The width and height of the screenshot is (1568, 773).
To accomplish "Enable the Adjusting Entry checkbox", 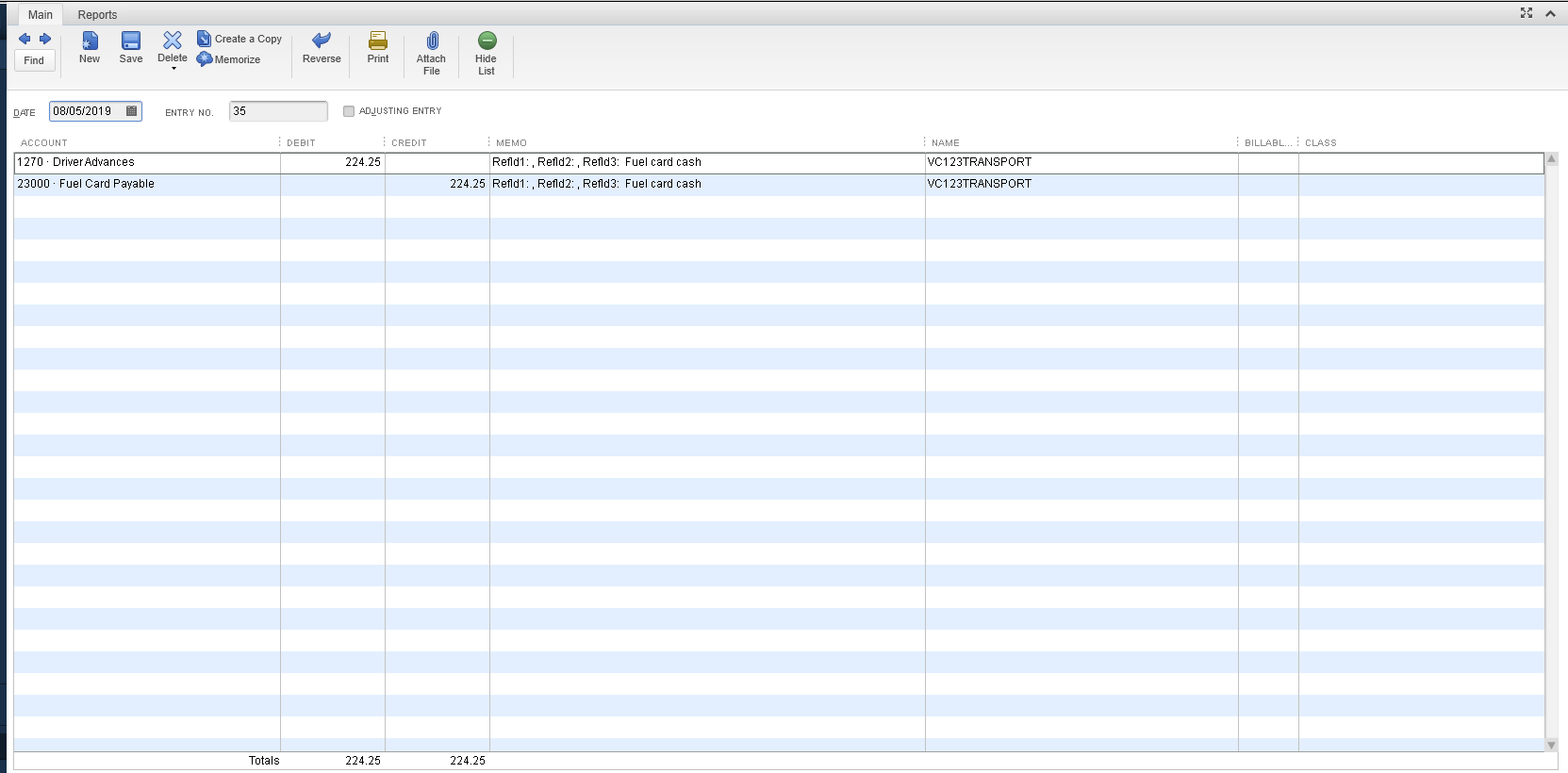I will (349, 111).
